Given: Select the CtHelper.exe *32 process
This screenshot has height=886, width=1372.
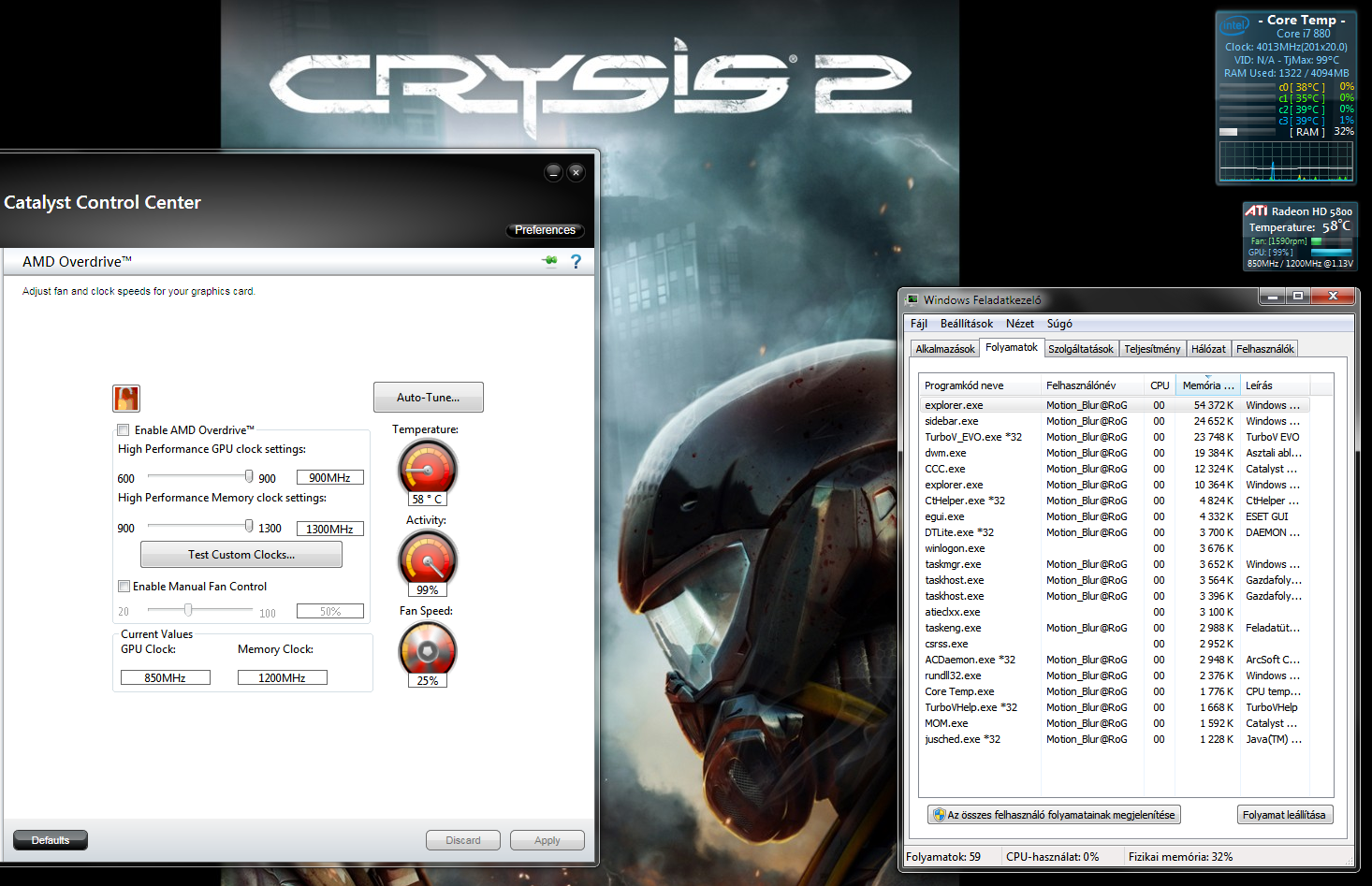Looking at the screenshot, I should 1115,501.
